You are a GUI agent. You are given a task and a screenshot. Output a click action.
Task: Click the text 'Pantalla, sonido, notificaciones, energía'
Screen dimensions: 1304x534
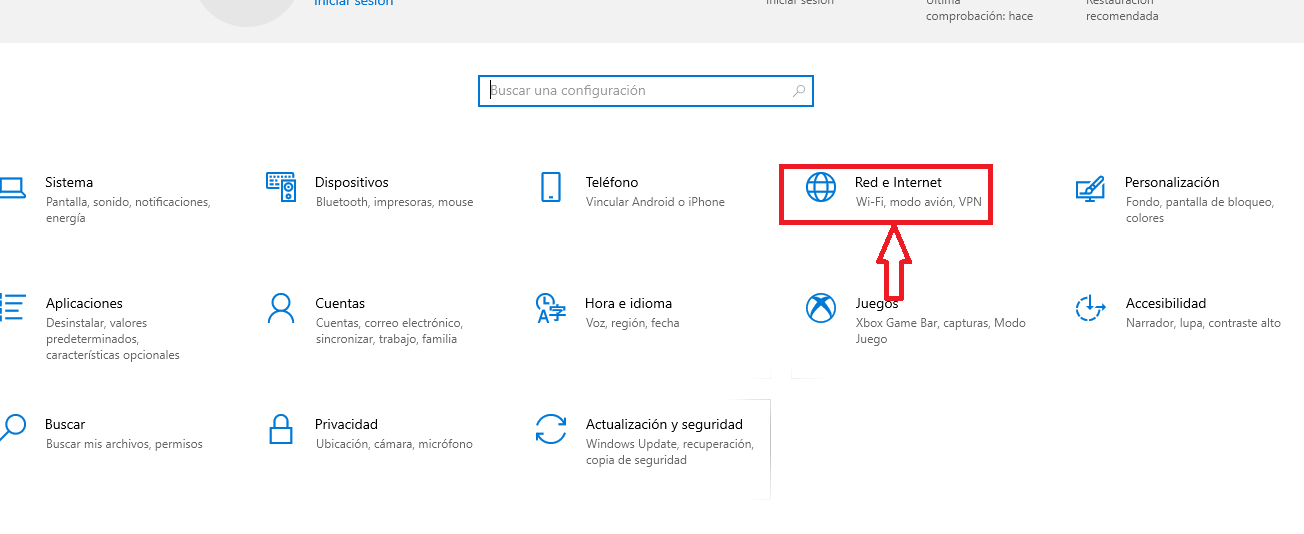[x=128, y=210]
